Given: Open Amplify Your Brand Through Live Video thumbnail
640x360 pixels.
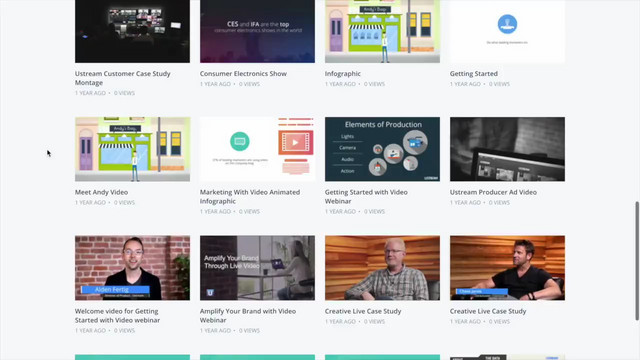Looking at the screenshot, I should coord(257,268).
